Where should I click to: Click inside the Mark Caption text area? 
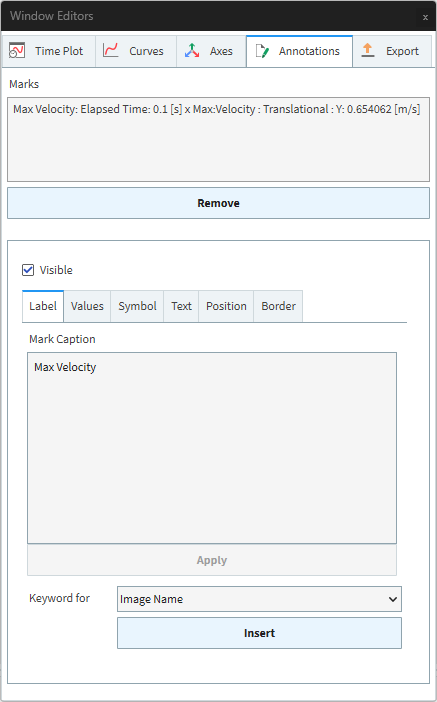[212, 448]
